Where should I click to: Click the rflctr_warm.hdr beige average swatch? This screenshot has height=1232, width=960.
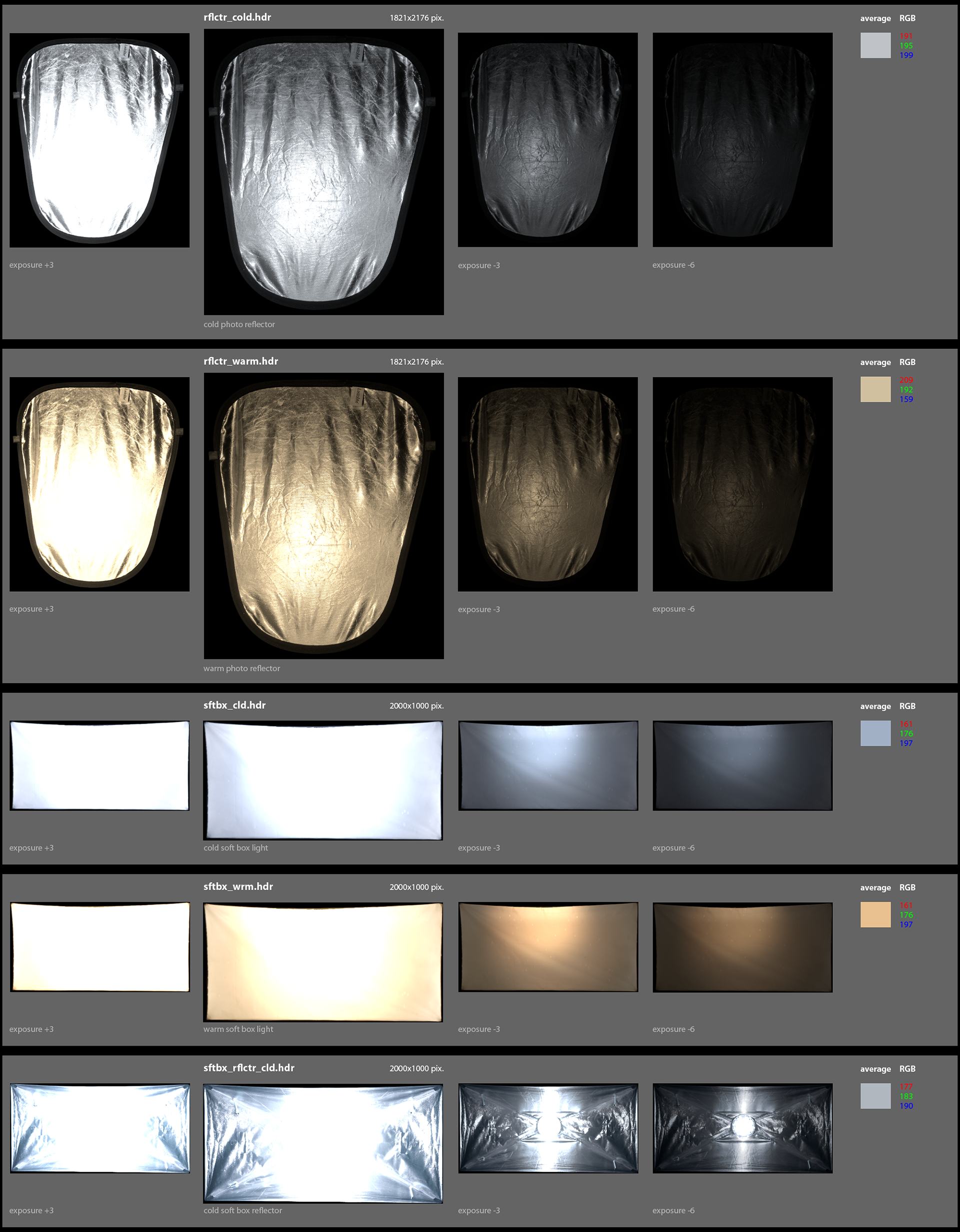click(x=875, y=389)
